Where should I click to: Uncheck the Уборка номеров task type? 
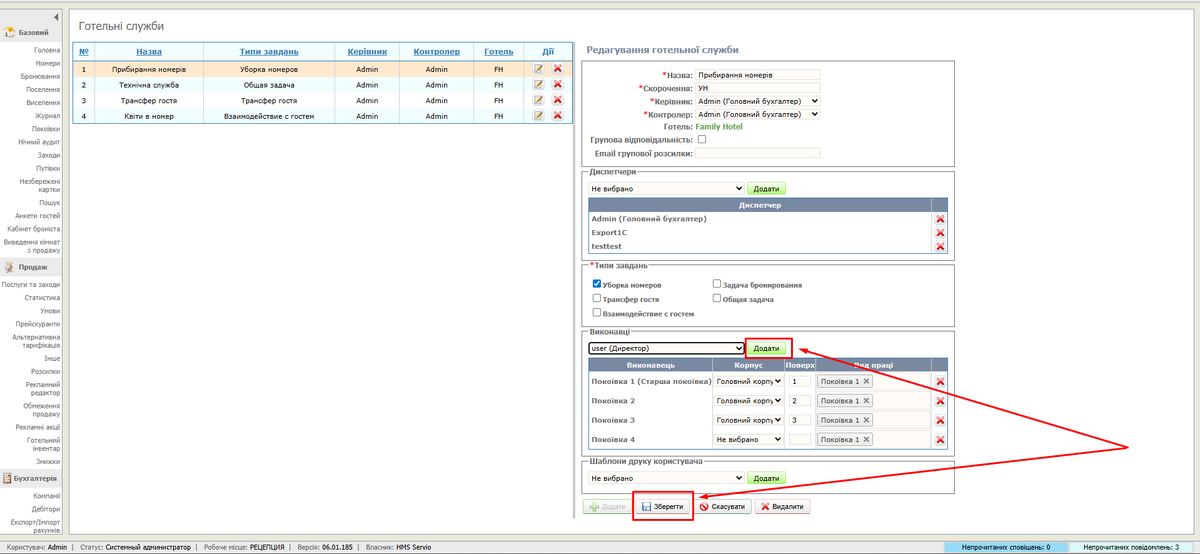(597, 284)
